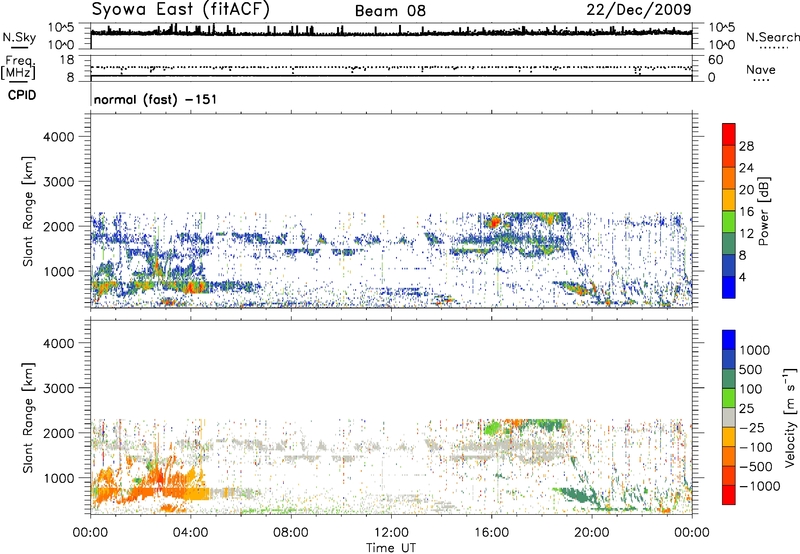Click the date '22/Dec/2009'
The height and width of the screenshot is (554, 800).
coord(639,9)
